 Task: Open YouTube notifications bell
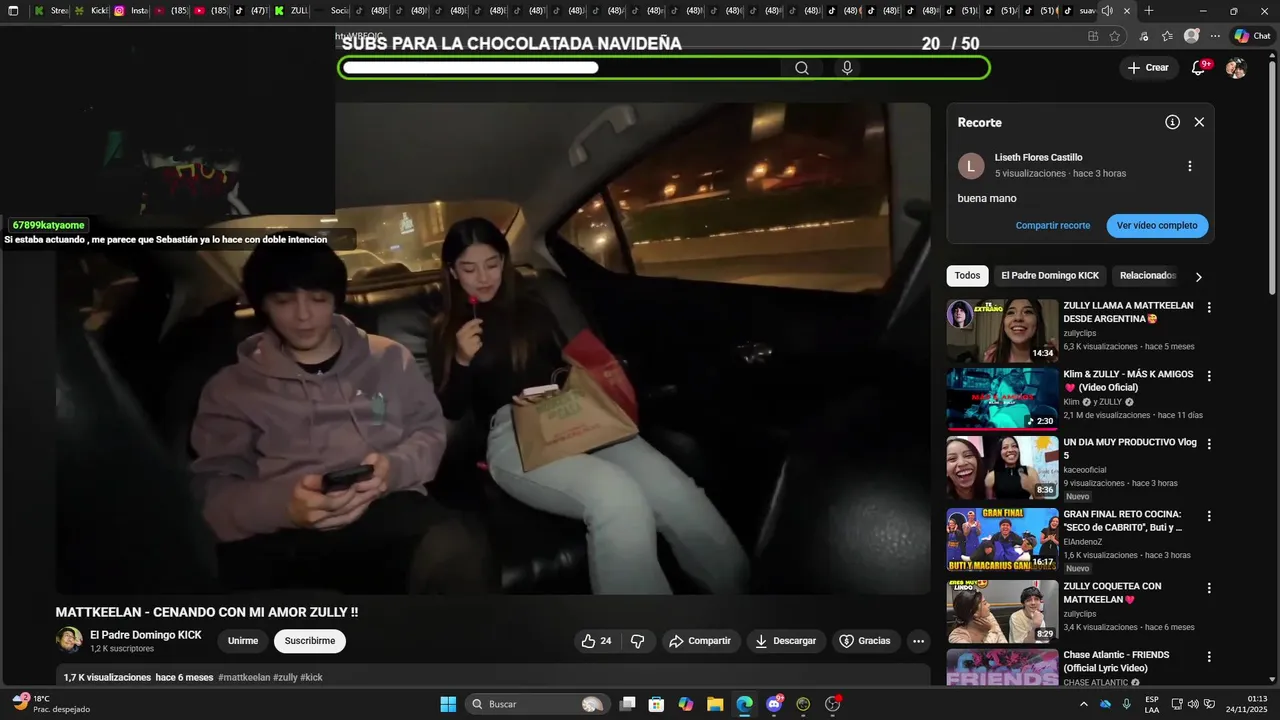tap(1198, 68)
